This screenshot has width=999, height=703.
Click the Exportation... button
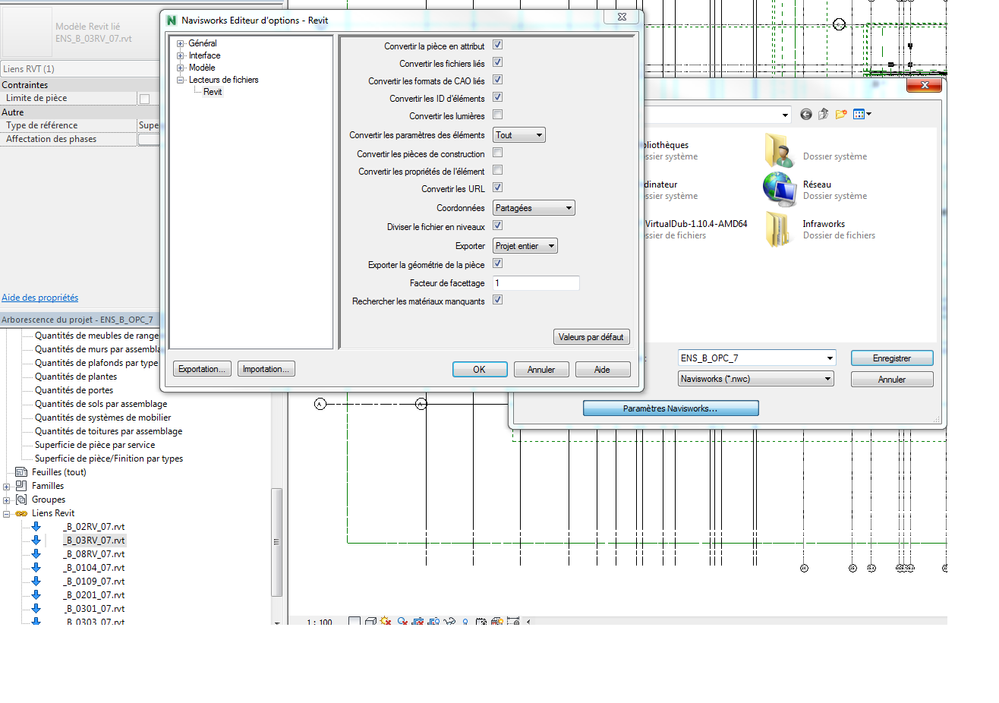pyautogui.click(x=201, y=369)
